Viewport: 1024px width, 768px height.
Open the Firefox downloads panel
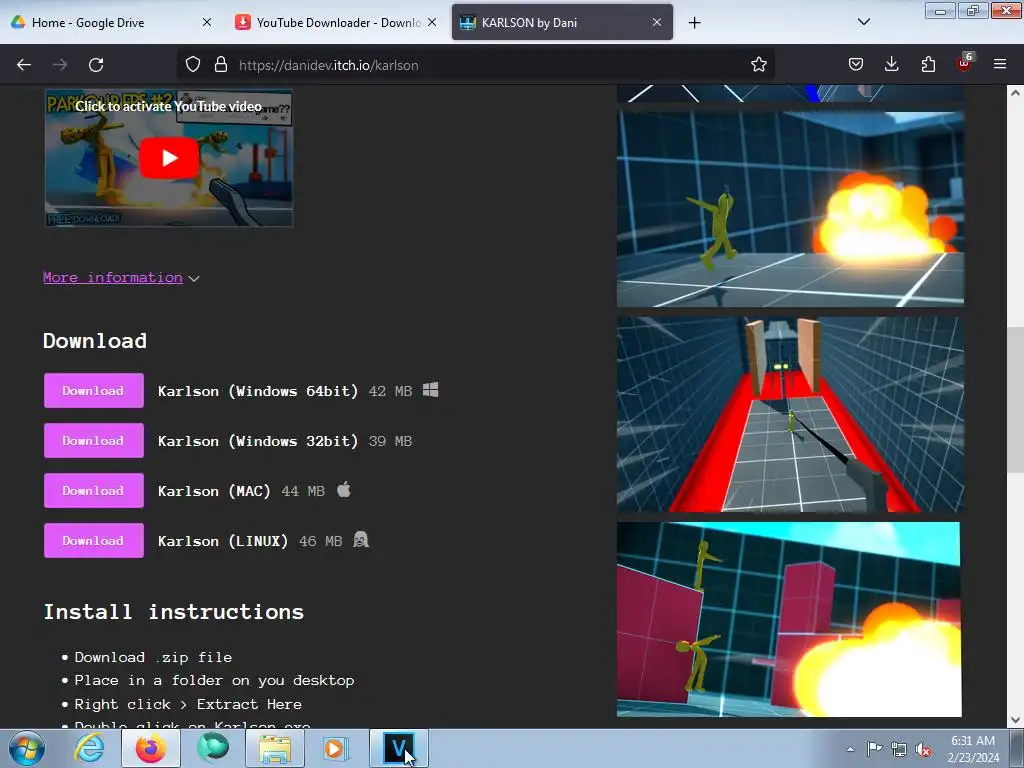coord(891,65)
